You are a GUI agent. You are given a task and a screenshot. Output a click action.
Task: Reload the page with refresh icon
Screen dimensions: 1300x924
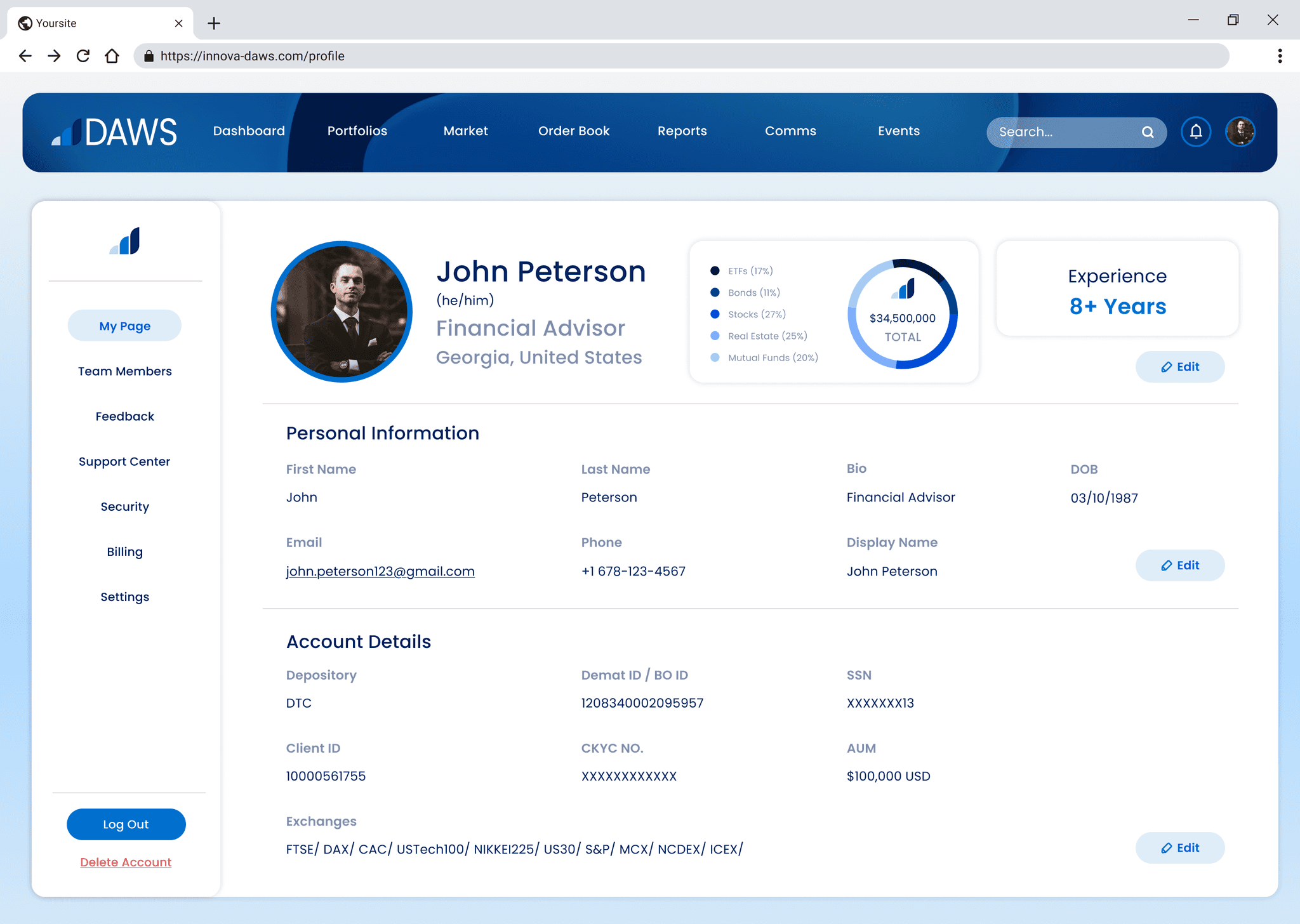click(x=83, y=56)
